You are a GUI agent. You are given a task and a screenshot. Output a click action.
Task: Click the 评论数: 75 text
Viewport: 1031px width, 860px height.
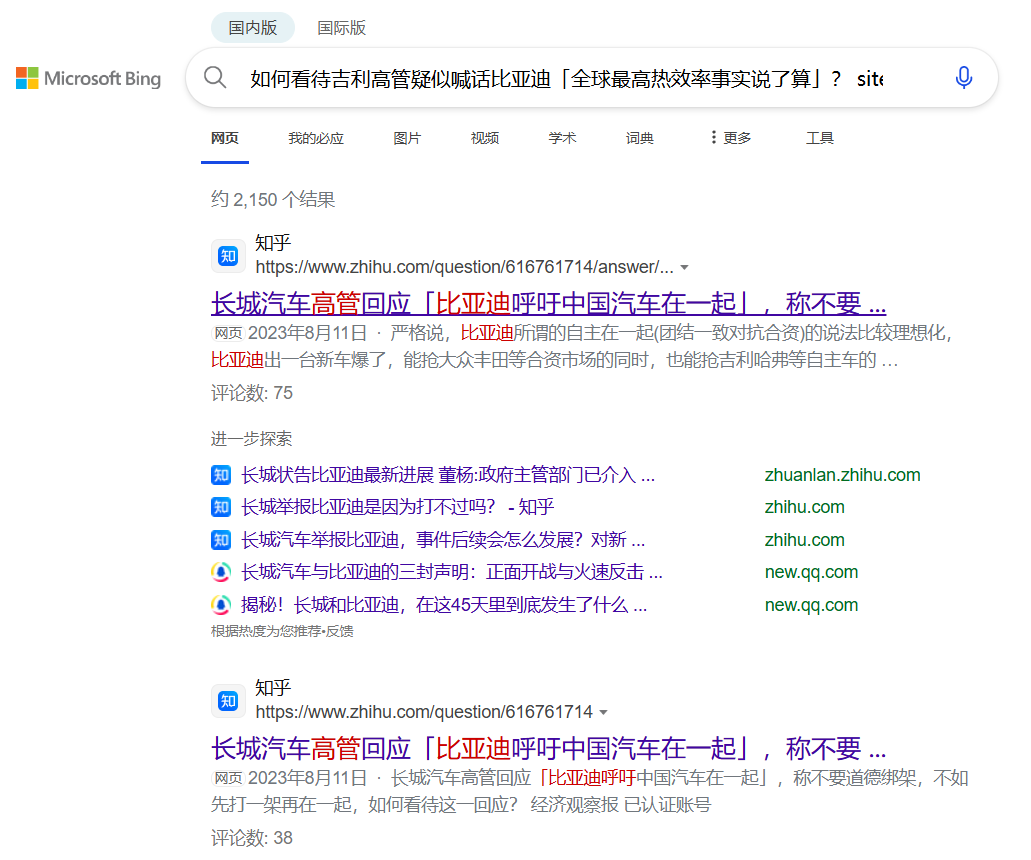[x=252, y=393]
